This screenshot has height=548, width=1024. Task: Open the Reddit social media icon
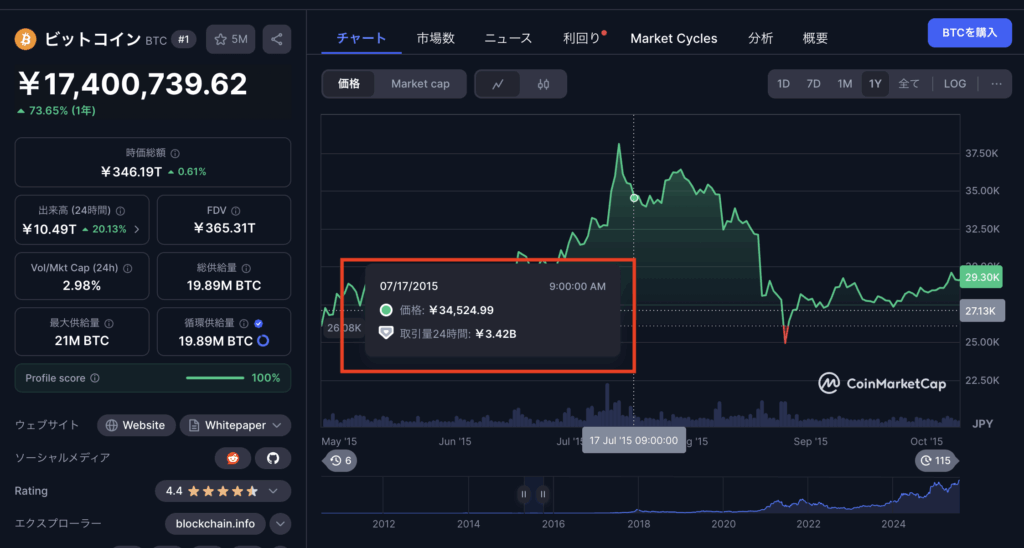coord(232,458)
